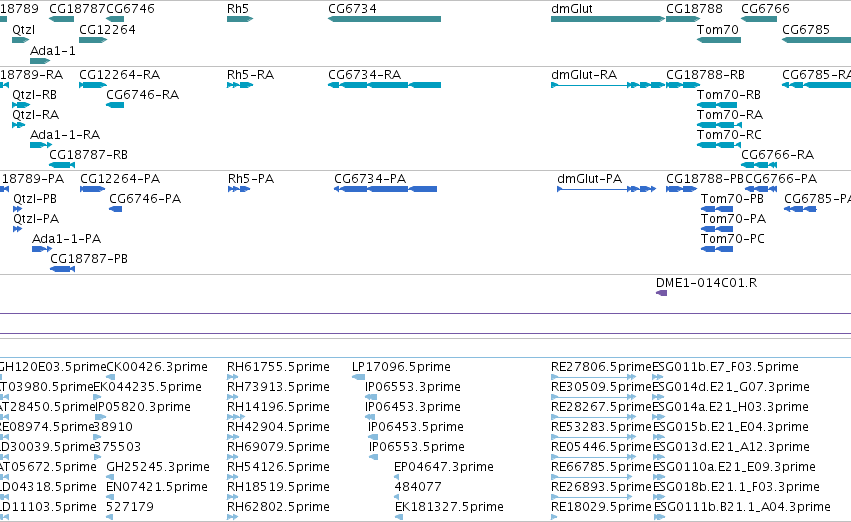The image size is (851, 522).
Task: Select the RH73913.5prime EST label
Action: (x=278, y=387)
